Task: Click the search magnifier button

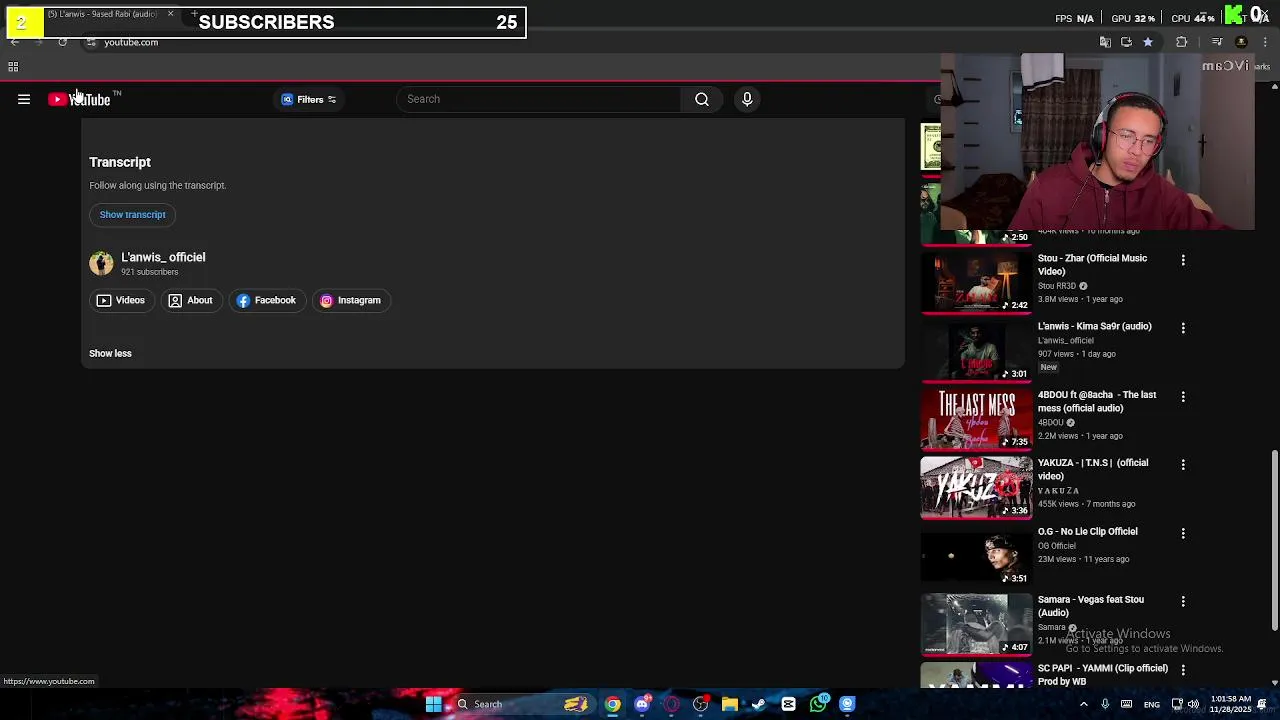Action: click(x=702, y=99)
